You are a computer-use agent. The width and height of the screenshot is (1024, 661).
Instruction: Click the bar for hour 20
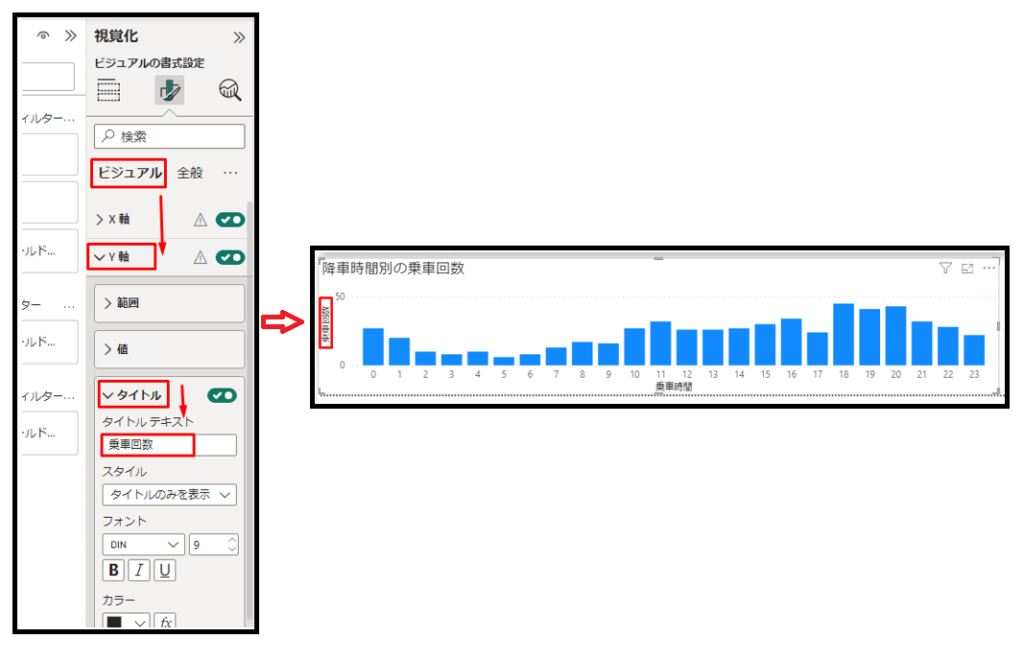point(895,336)
